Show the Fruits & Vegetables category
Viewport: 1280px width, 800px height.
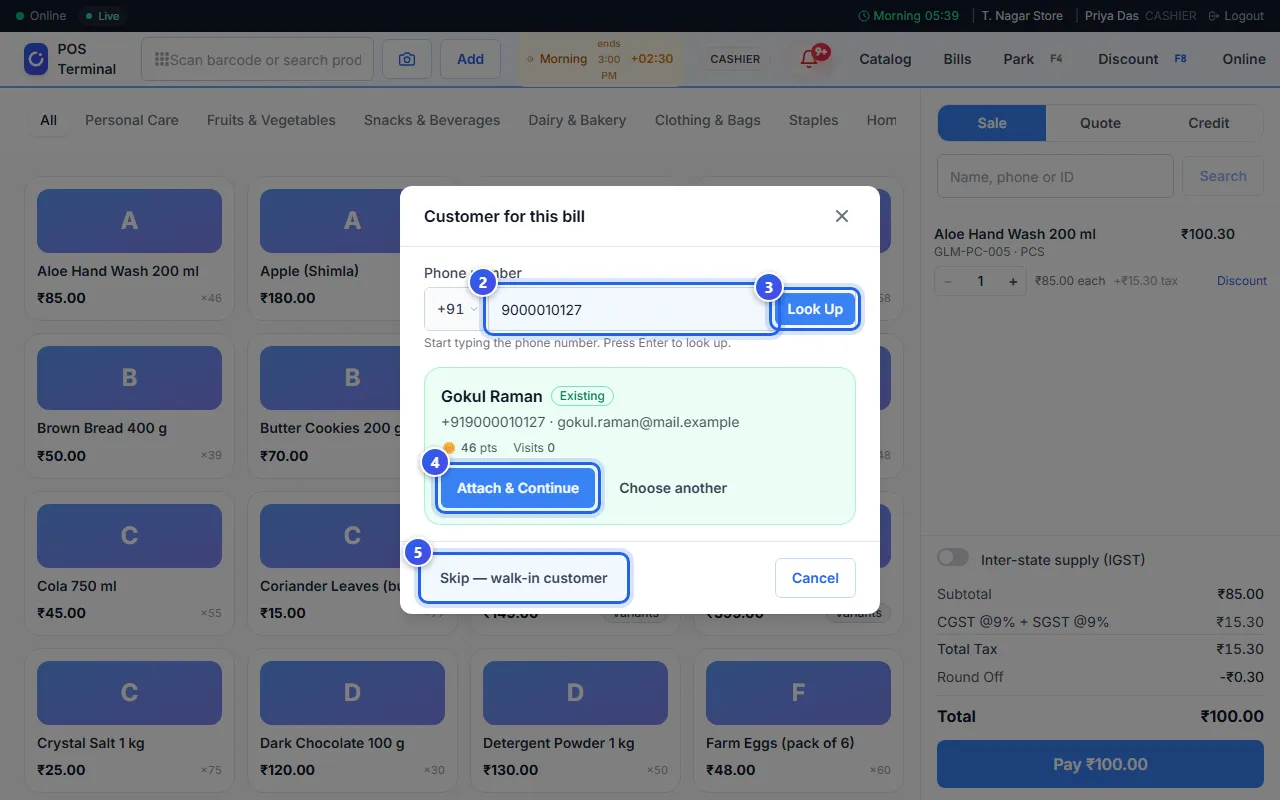[271, 120]
